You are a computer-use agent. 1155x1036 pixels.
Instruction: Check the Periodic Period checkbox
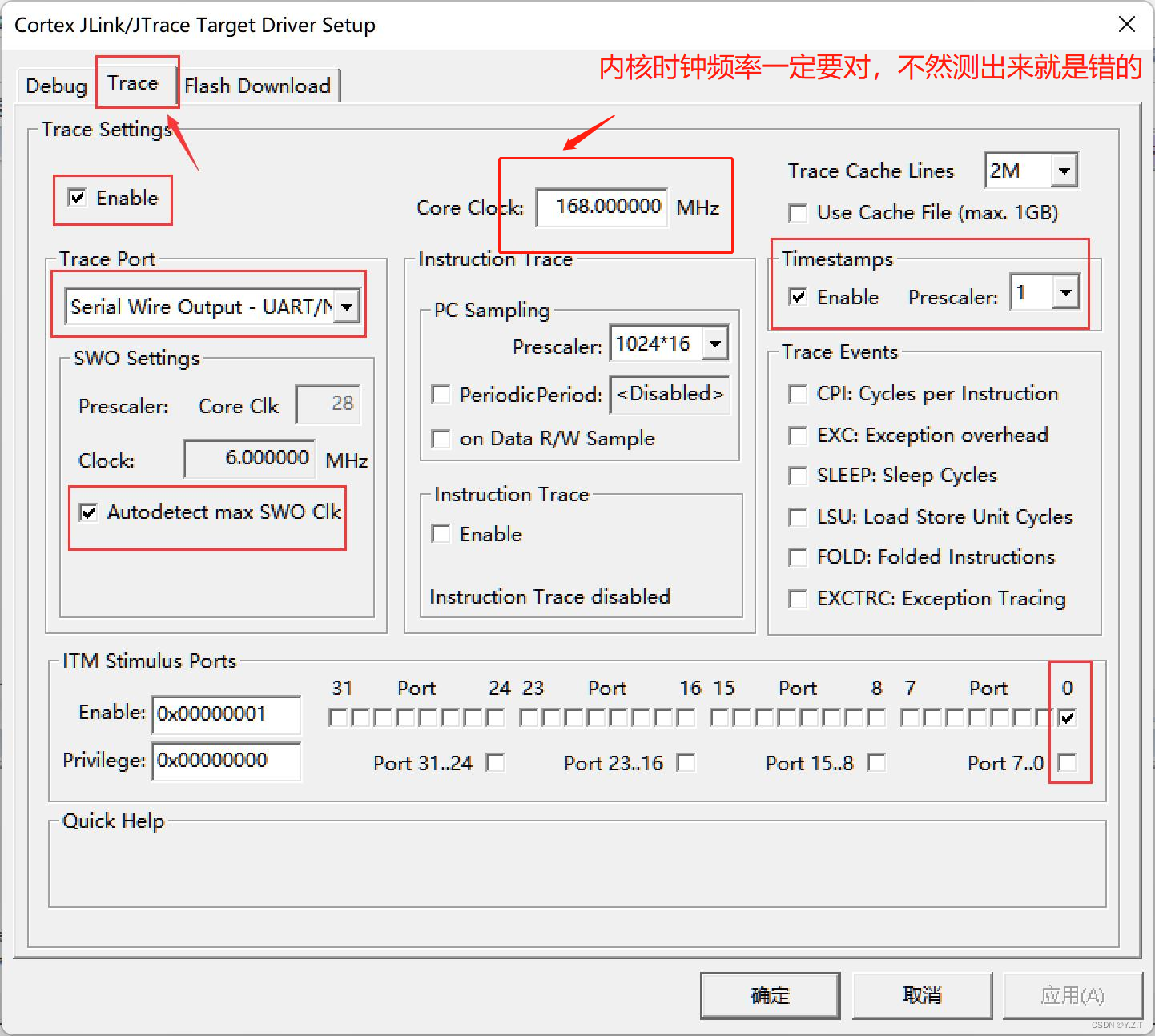[x=441, y=395]
